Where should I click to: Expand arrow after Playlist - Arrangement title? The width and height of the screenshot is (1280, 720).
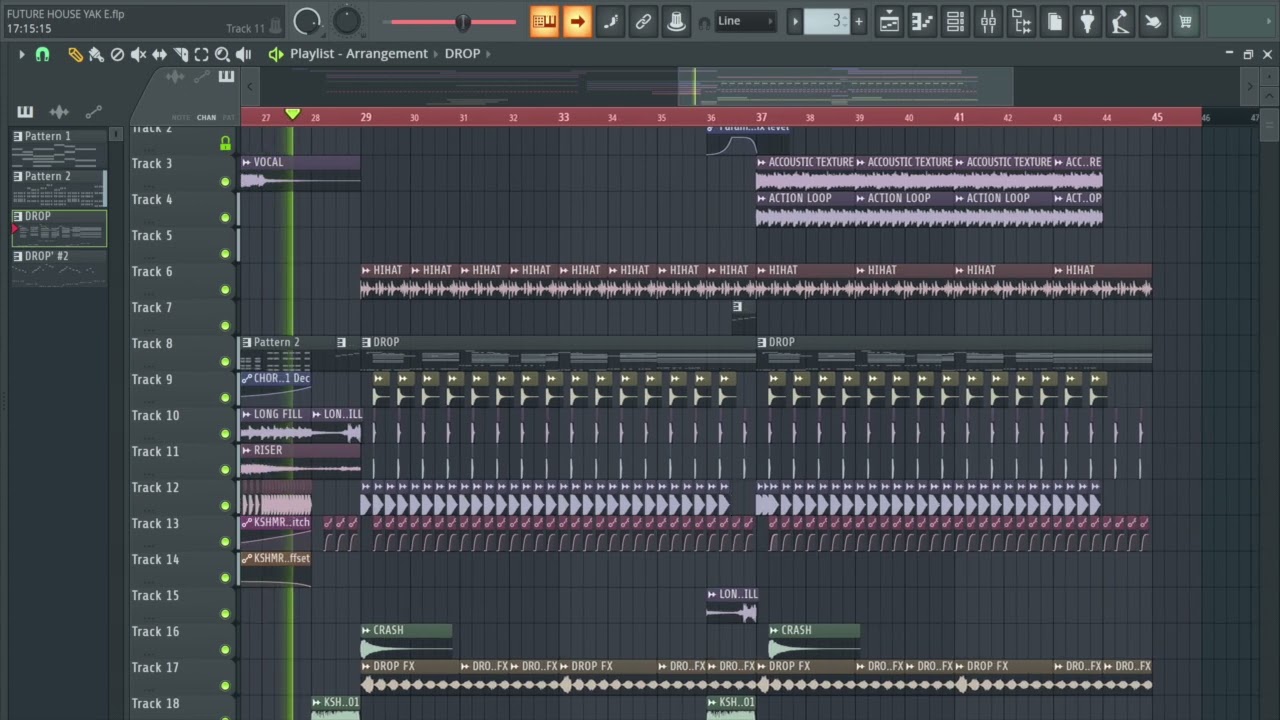pyautogui.click(x=436, y=54)
